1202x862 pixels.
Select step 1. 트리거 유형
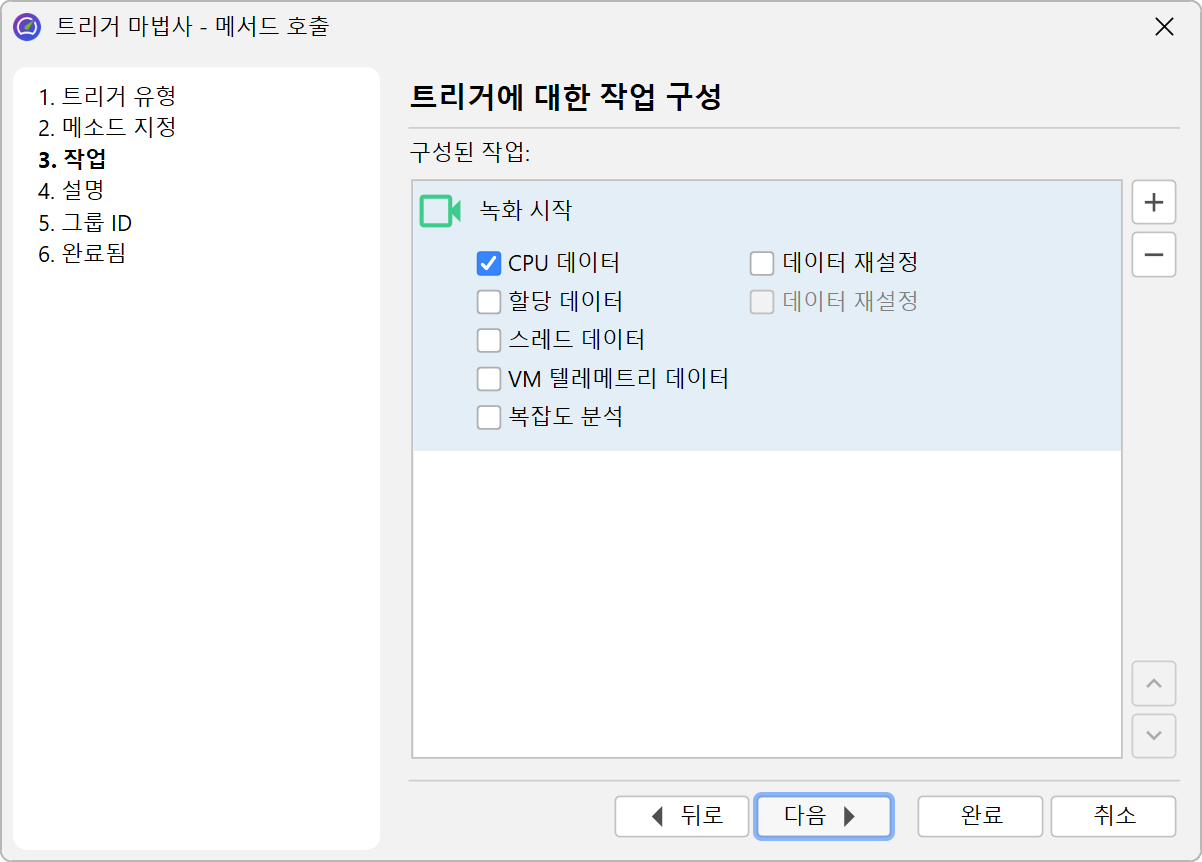tap(107, 97)
